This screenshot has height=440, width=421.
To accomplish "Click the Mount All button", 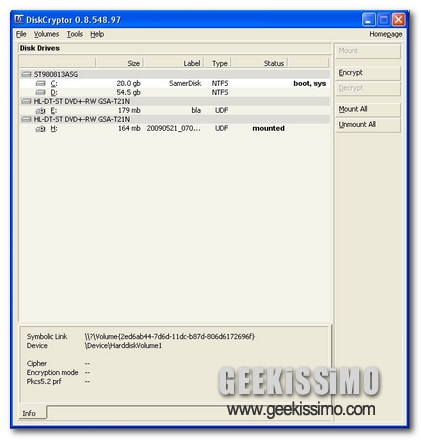I will 368,109.
